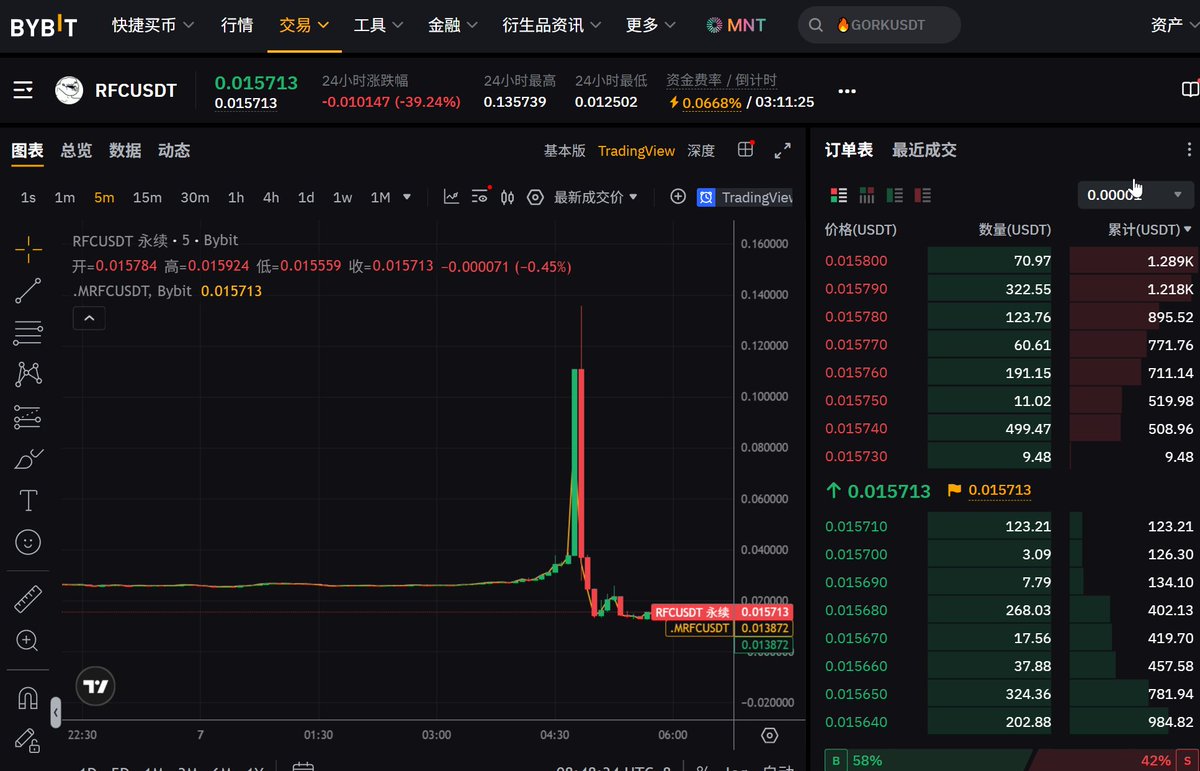Switch to the 最近成交 recent trades tab
This screenshot has width=1200, height=771.
pyautogui.click(x=924, y=150)
